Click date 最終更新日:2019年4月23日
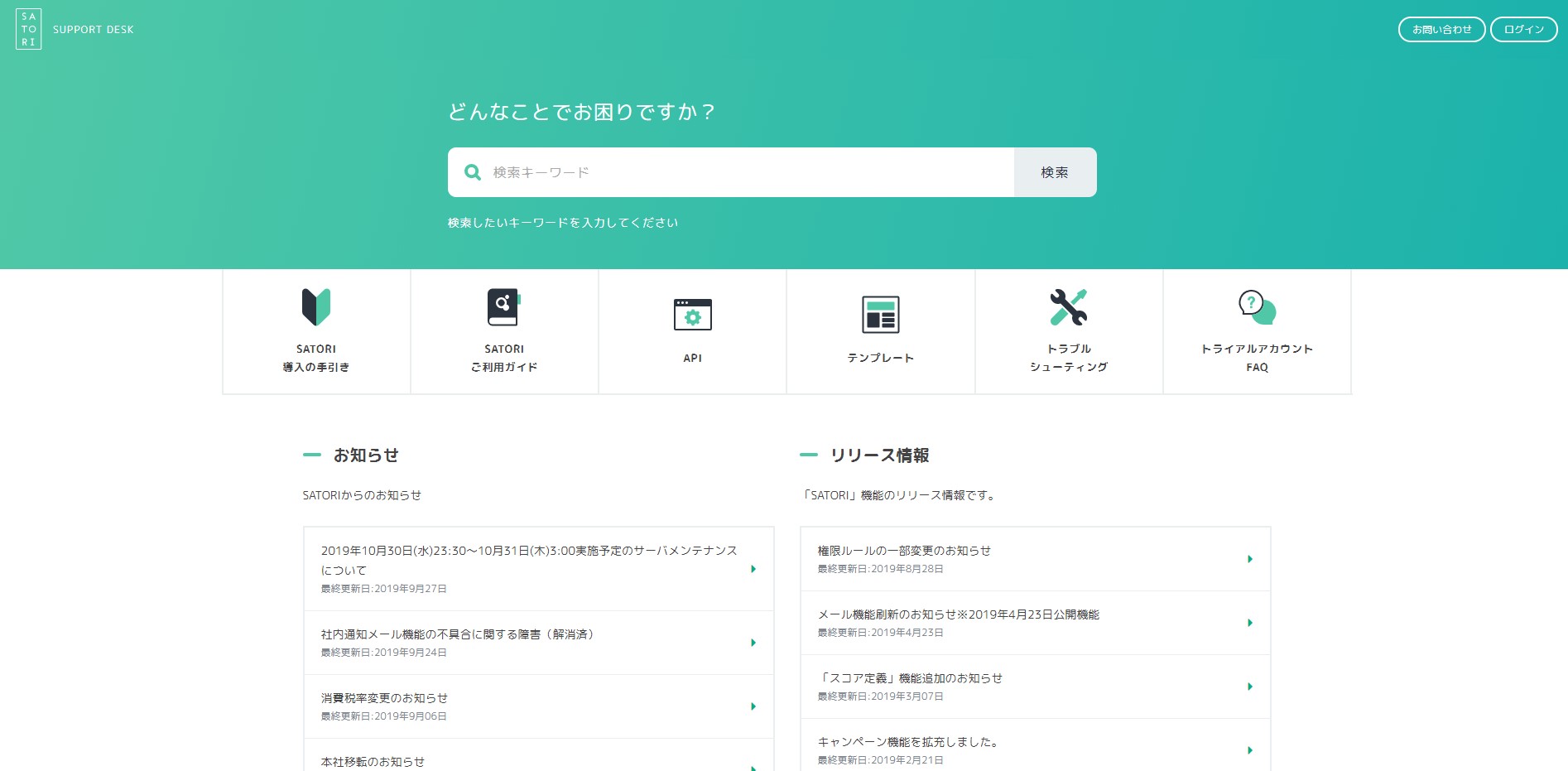Screen dimensions: 1568x771 (x=881, y=633)
